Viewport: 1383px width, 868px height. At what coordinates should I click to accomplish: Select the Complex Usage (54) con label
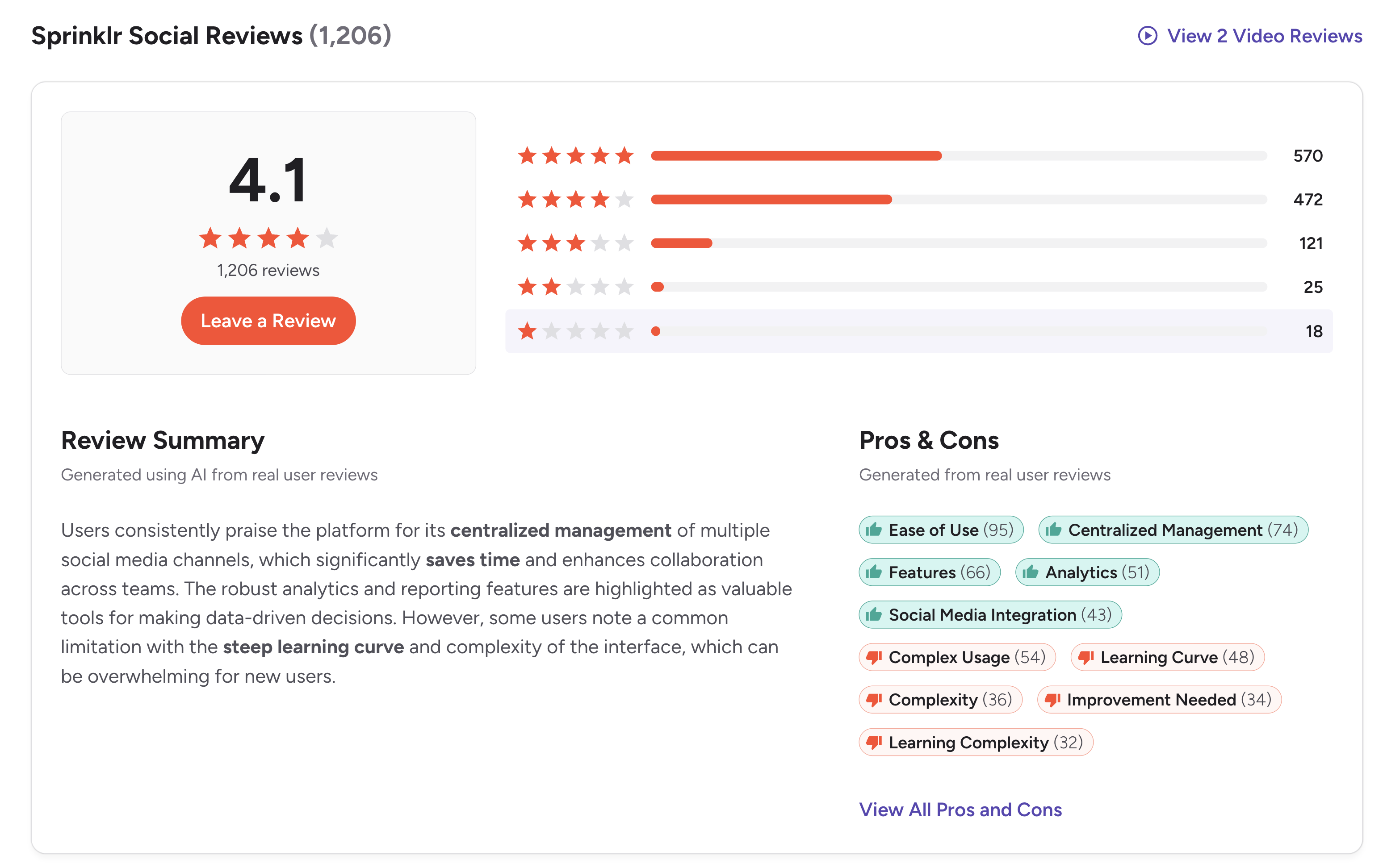957,657
